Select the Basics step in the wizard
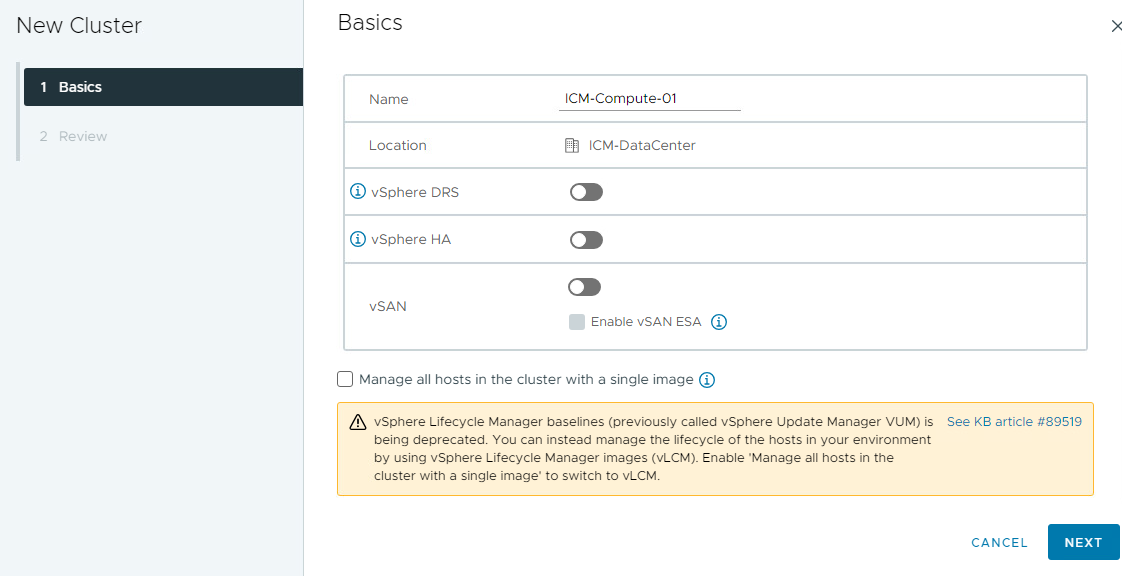The image size is (1122, 576). 163,87
